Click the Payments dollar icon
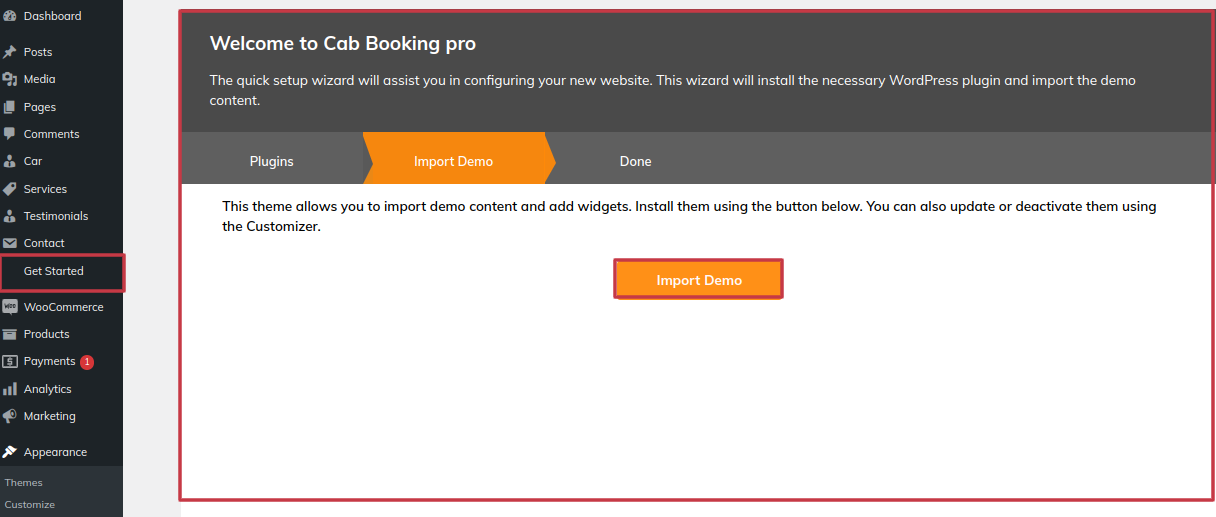The image size is (1216, 517). pos(10,362)
